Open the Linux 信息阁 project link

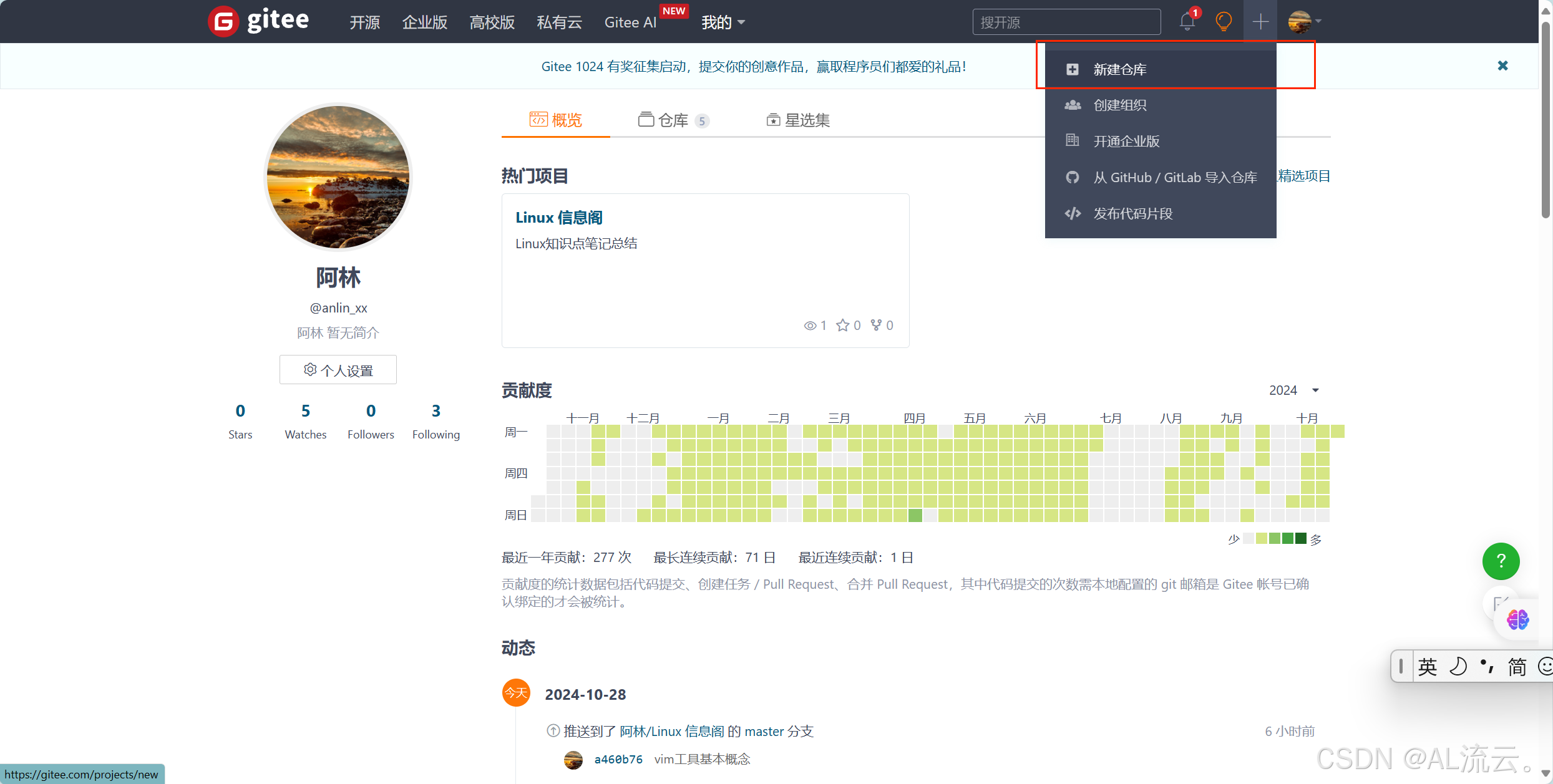point(558,218)
